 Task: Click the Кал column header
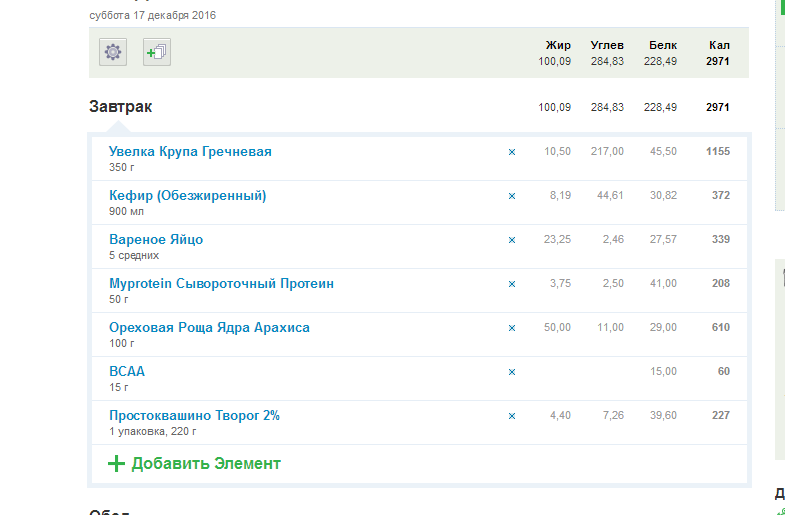[719, 46]
